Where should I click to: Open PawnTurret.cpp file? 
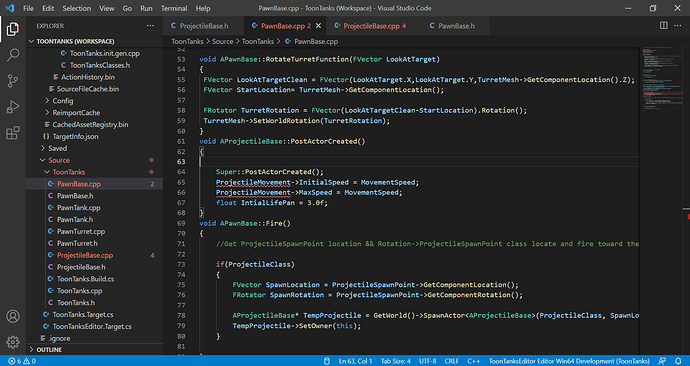pyautogui.click(x=81, y=231)
